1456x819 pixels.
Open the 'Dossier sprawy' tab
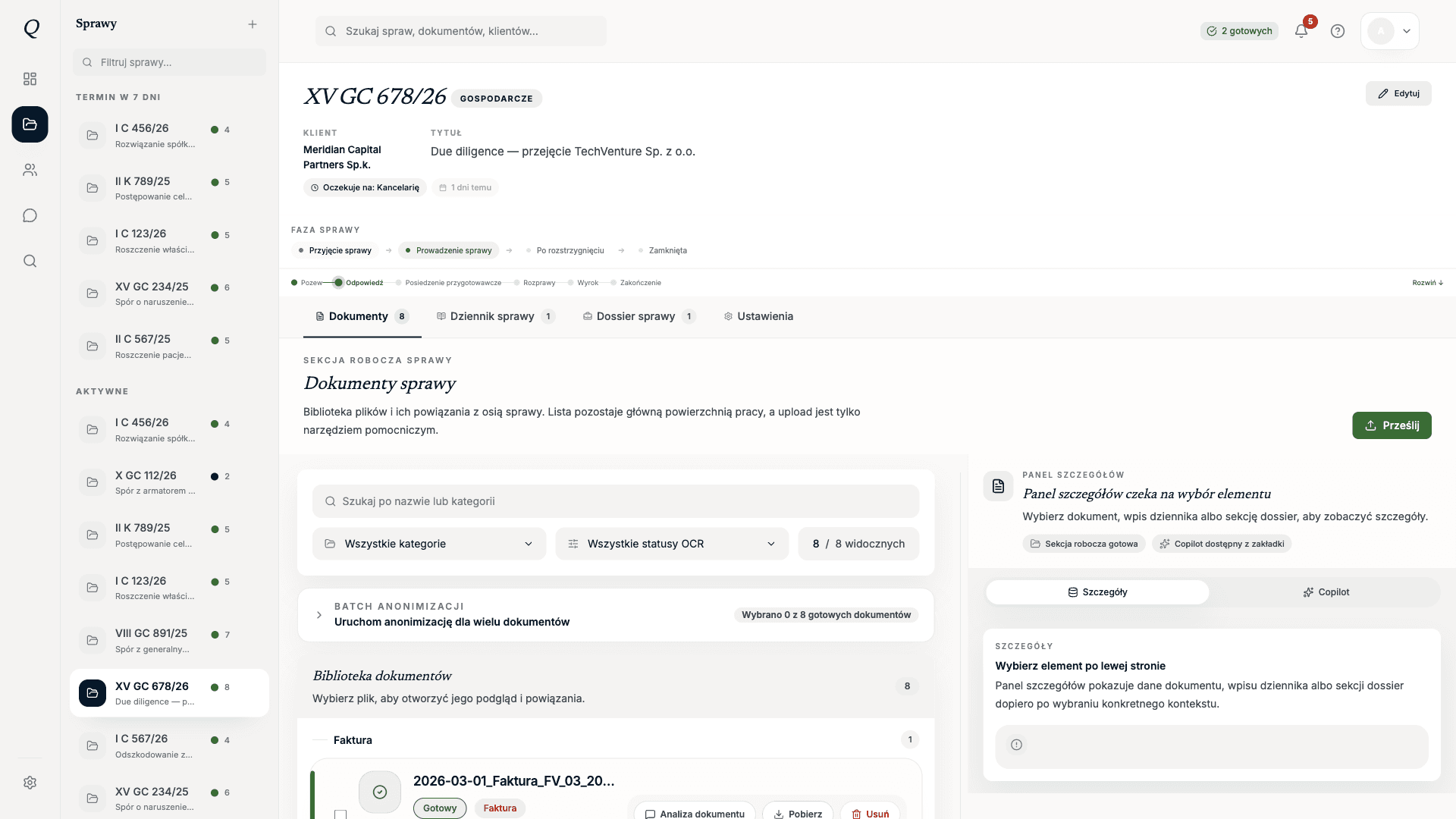(x=635, y=316)
